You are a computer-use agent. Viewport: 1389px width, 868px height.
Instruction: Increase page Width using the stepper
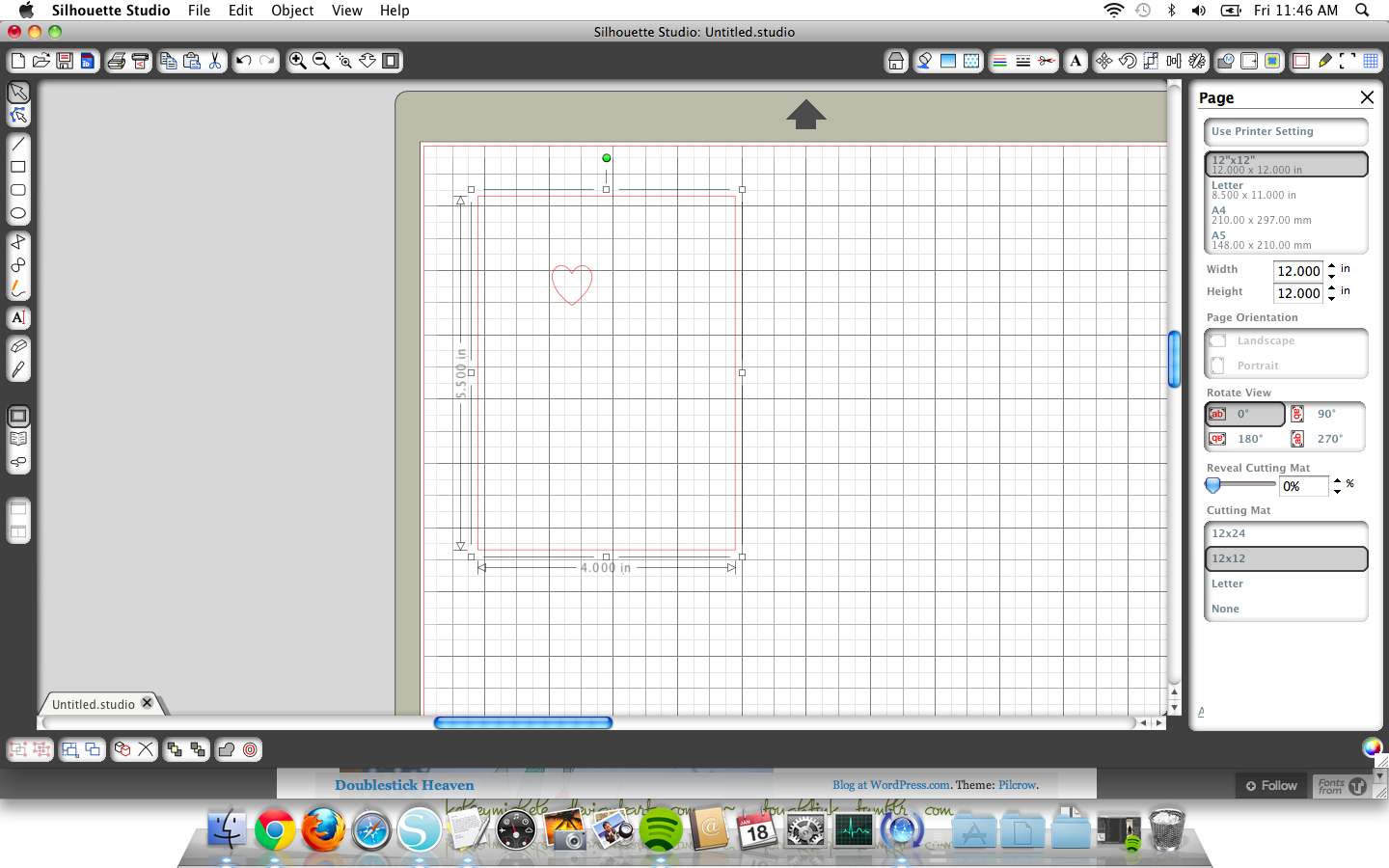coord(1330,267)
